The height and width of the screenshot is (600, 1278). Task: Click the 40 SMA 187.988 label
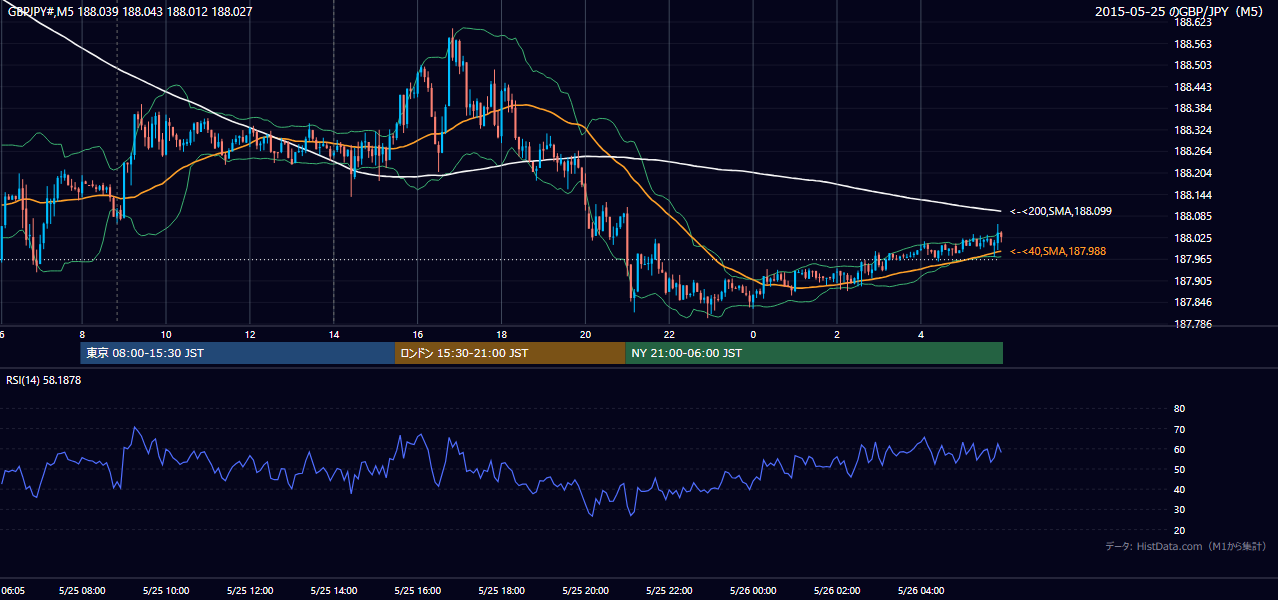tap(1058, 251)
